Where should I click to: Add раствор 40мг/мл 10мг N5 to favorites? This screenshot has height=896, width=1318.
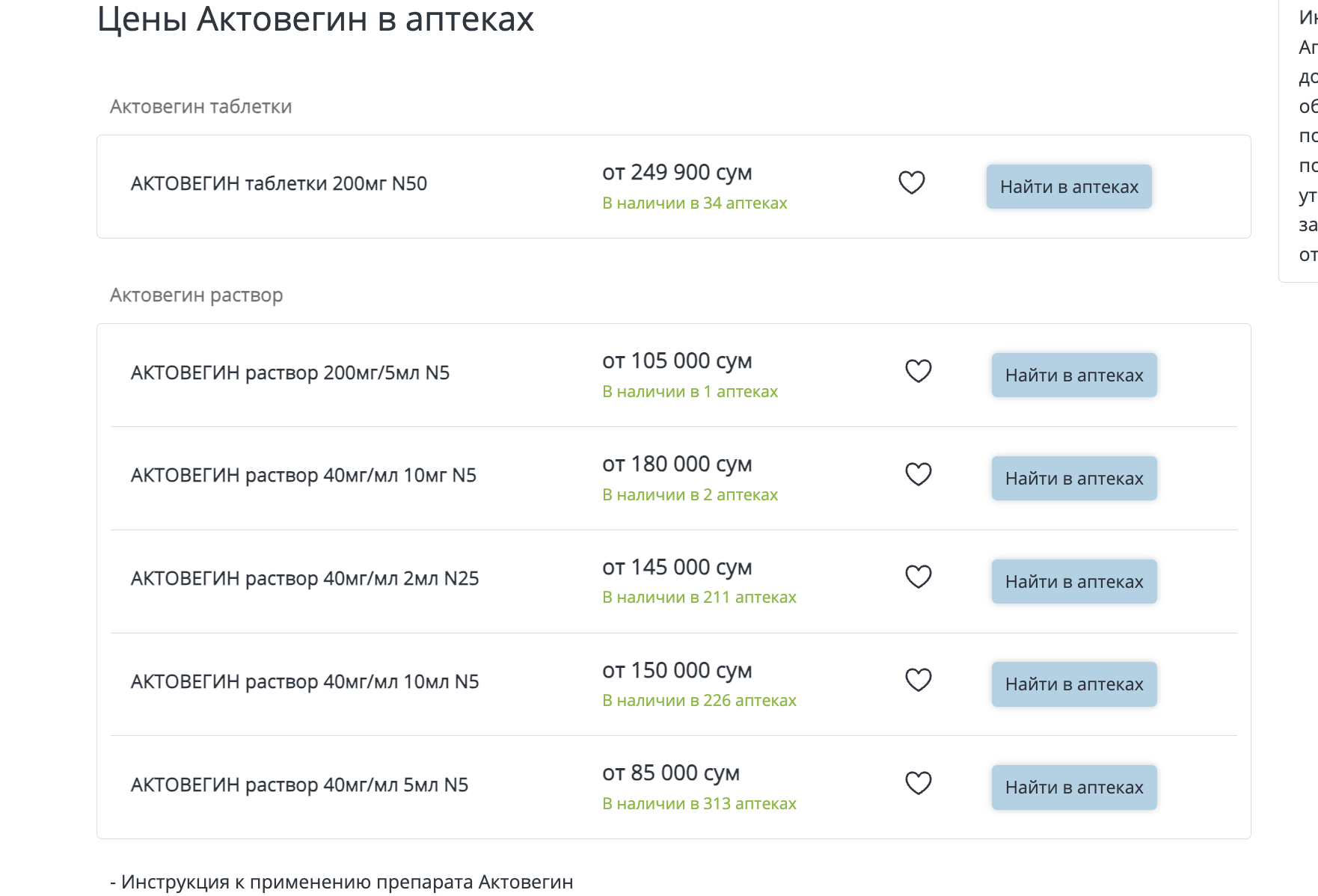click(918, 474)
